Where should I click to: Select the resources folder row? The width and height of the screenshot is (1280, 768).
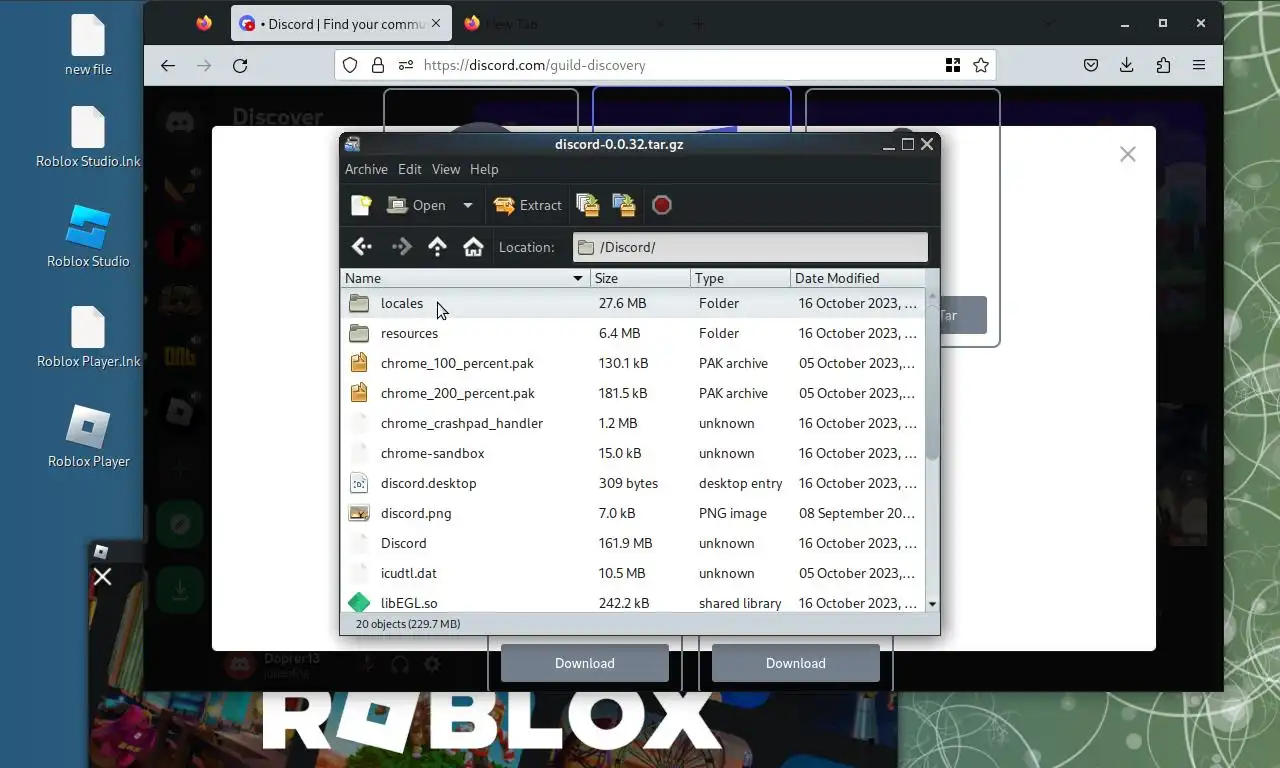click(633, 333)
